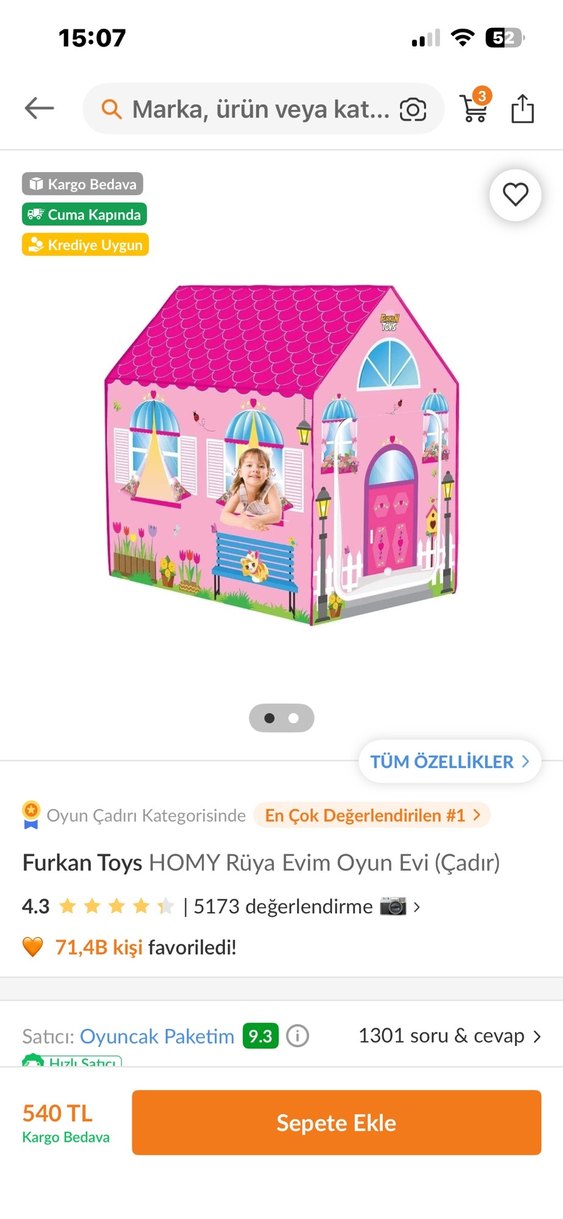The height and width of the screenshot is (1219, 563).
Task: Open the shopping cart with 3 items
Action: [x=475, y=106]
